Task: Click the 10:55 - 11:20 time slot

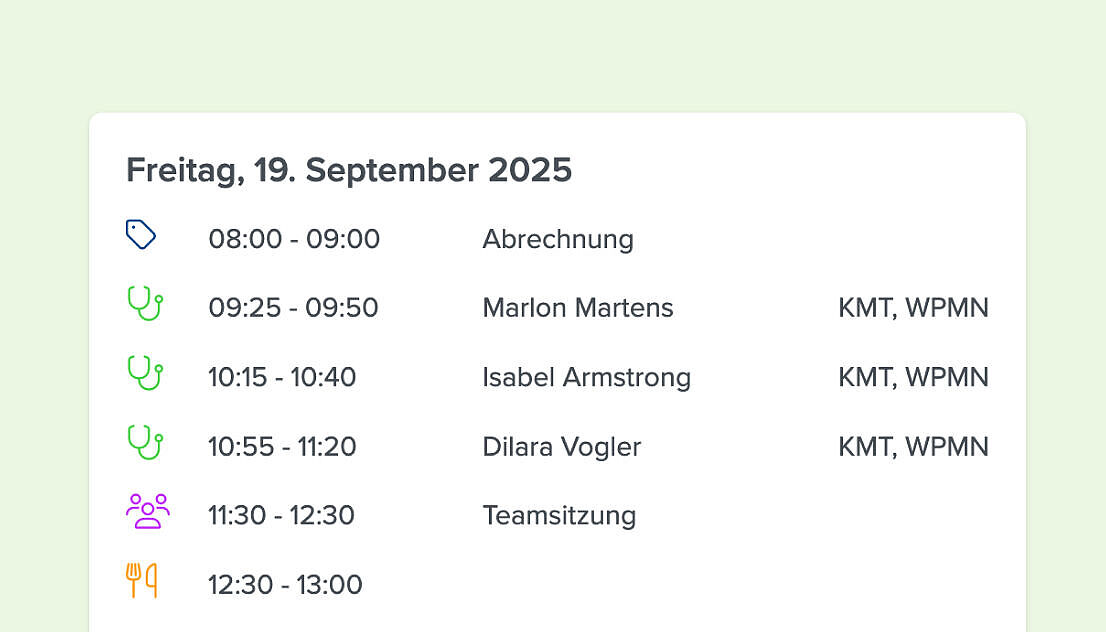Action: [x=282, y=447]
